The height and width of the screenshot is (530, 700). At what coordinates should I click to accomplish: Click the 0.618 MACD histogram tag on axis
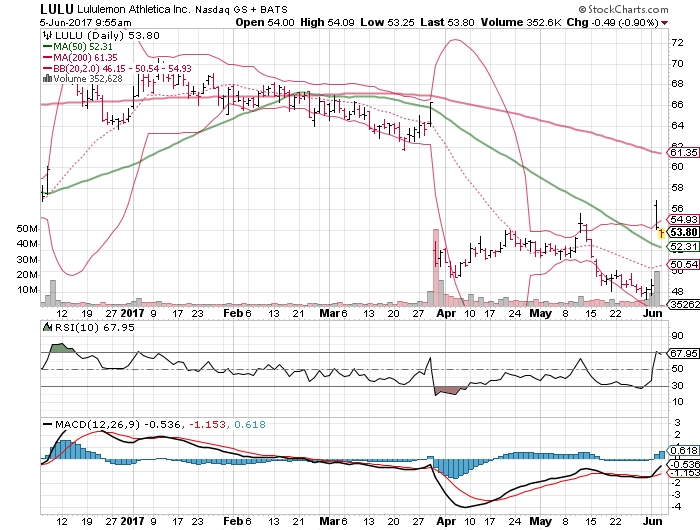click(683, 451)
